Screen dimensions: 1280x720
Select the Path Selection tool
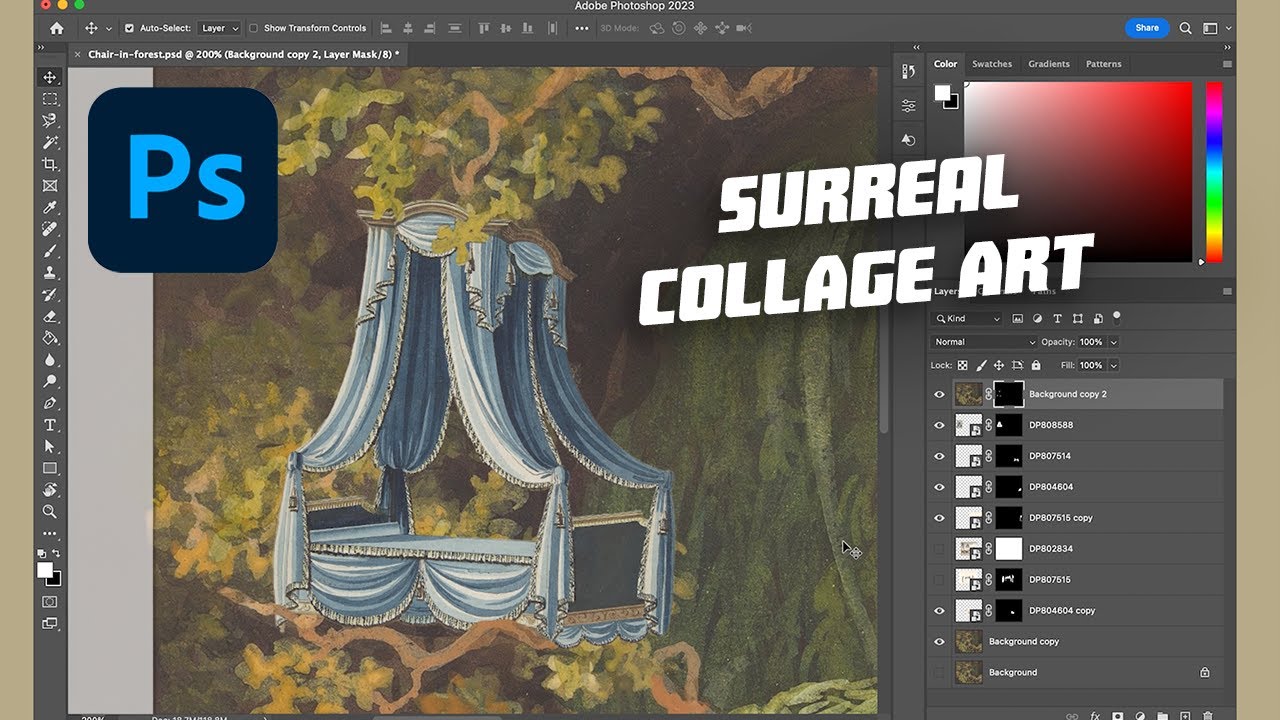tap(50, 446)
